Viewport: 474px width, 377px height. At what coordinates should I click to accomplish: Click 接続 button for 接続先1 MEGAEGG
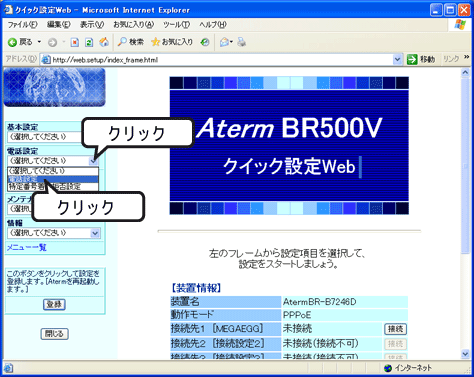coord(395,329)
